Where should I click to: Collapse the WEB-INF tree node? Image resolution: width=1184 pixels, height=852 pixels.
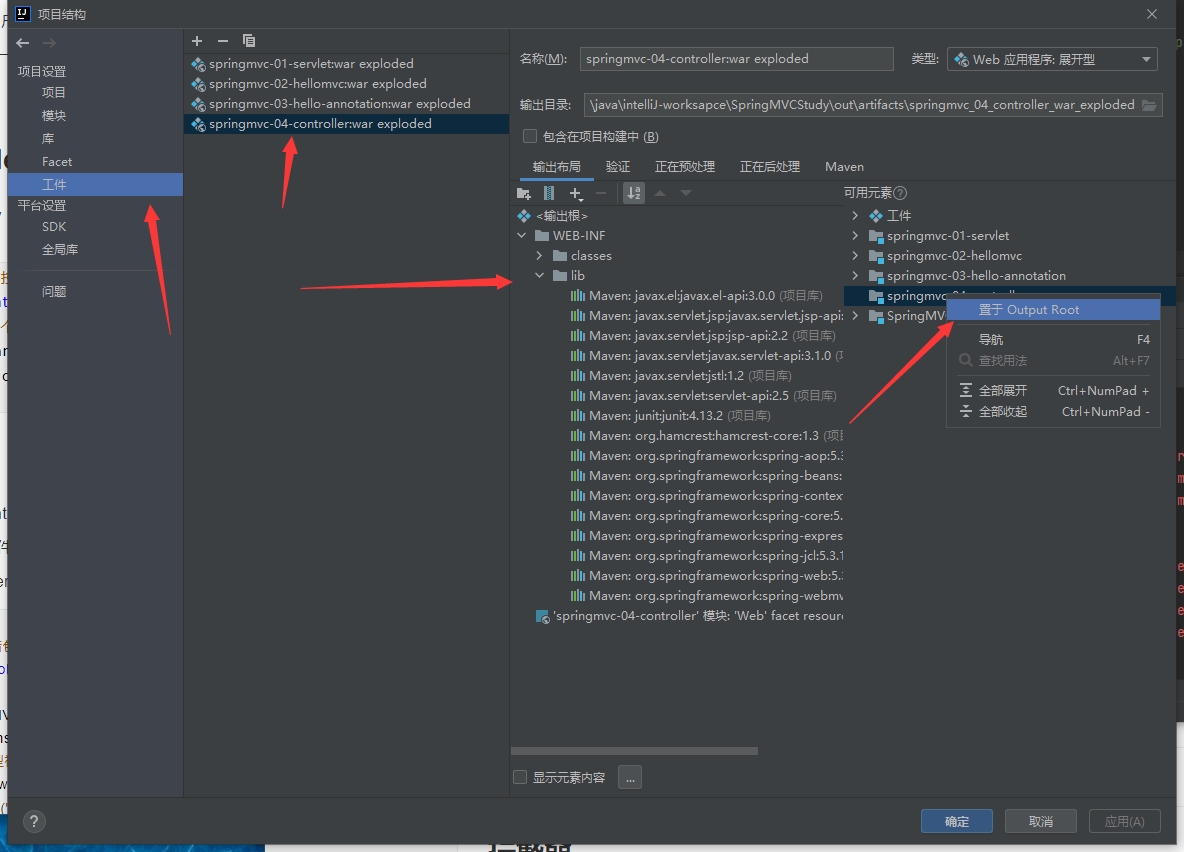pos(521,236)
